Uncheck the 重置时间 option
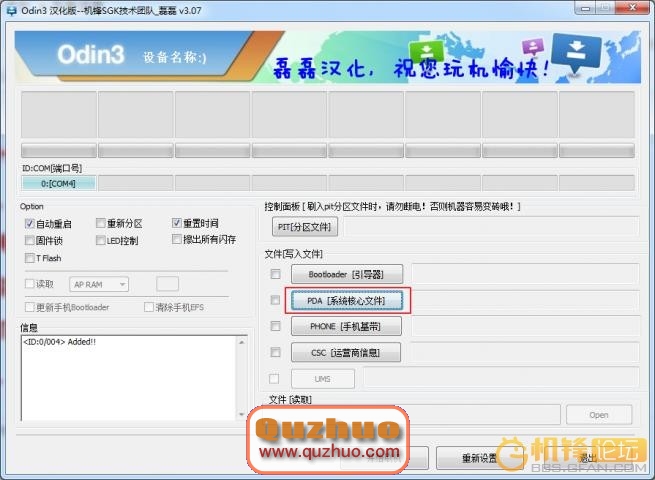This screenshot has width=655, height=480. 176,223
